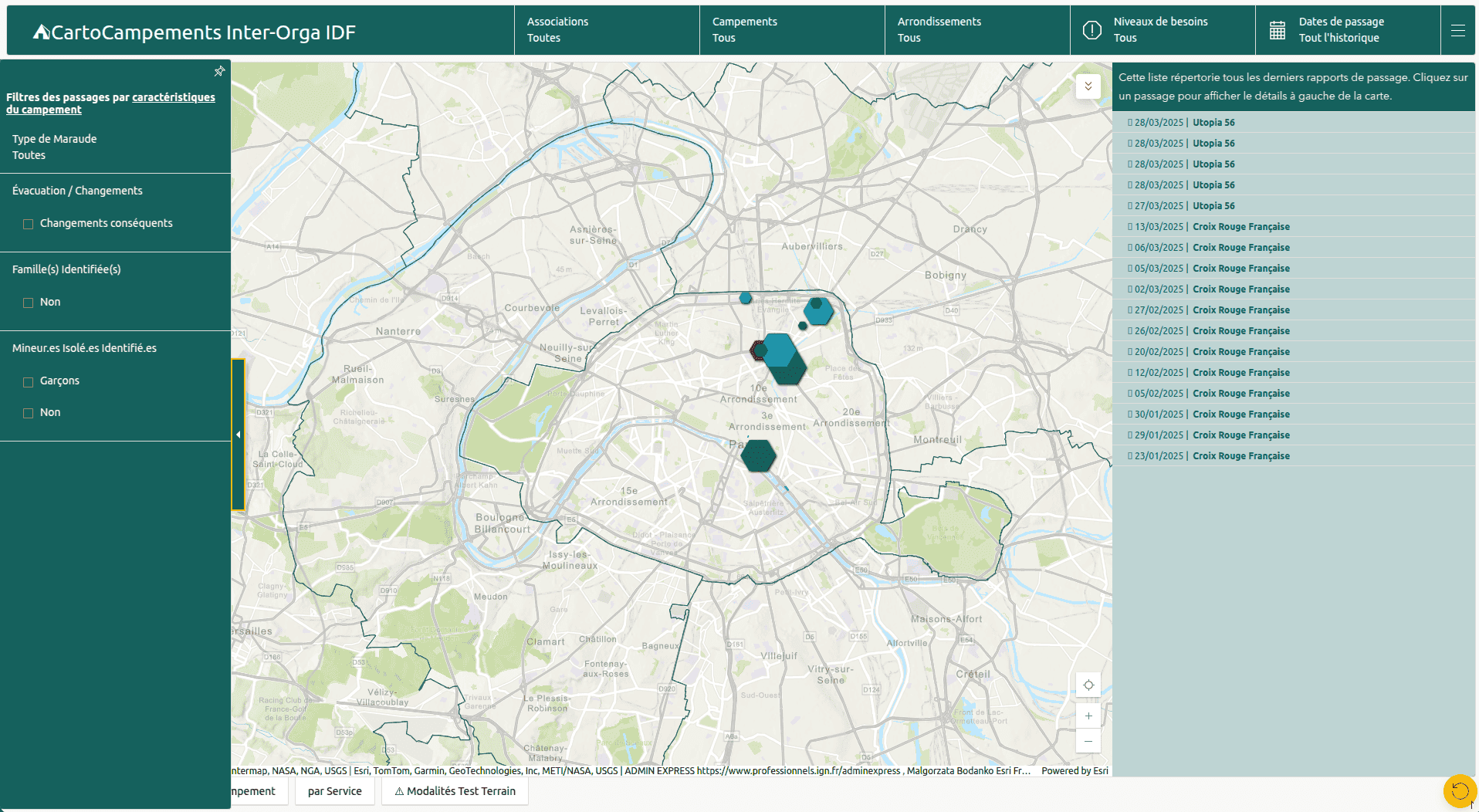This screenshot has height=812, width=1479.
Task: Click the pin icon in the filters panel
Action: (219, 72)
